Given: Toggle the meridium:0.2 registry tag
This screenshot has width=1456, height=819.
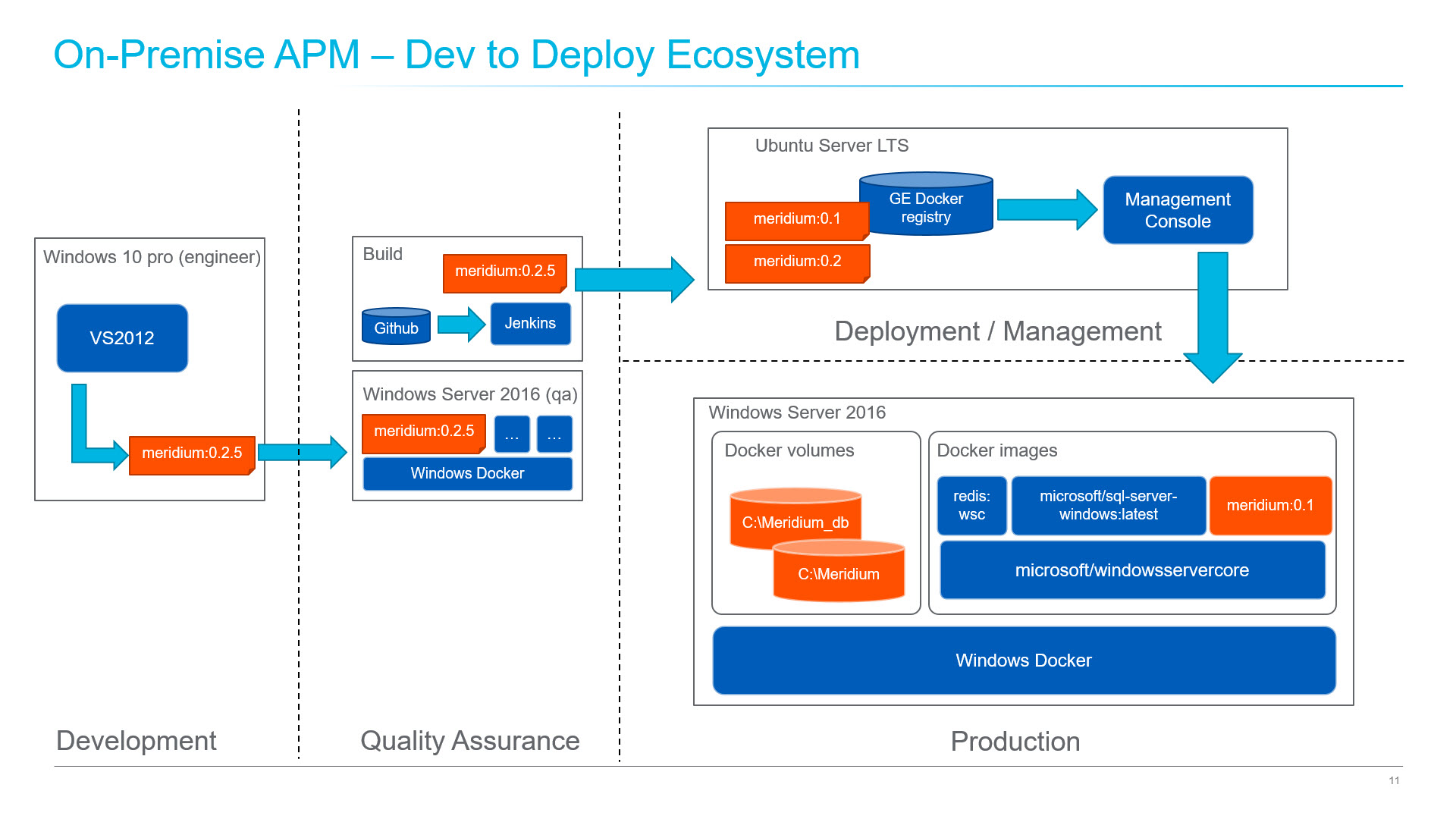Looking at the screenshot, I should point(796,262).
